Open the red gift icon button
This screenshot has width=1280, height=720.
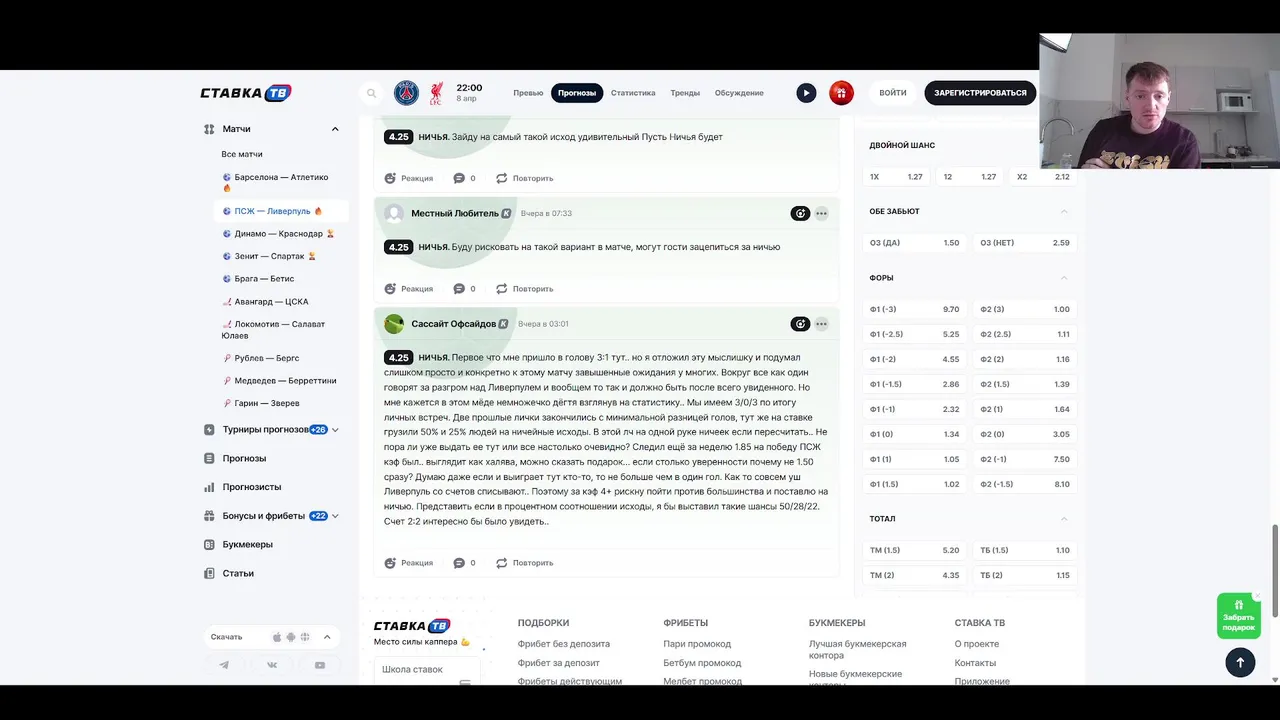(x=841, y=93)
